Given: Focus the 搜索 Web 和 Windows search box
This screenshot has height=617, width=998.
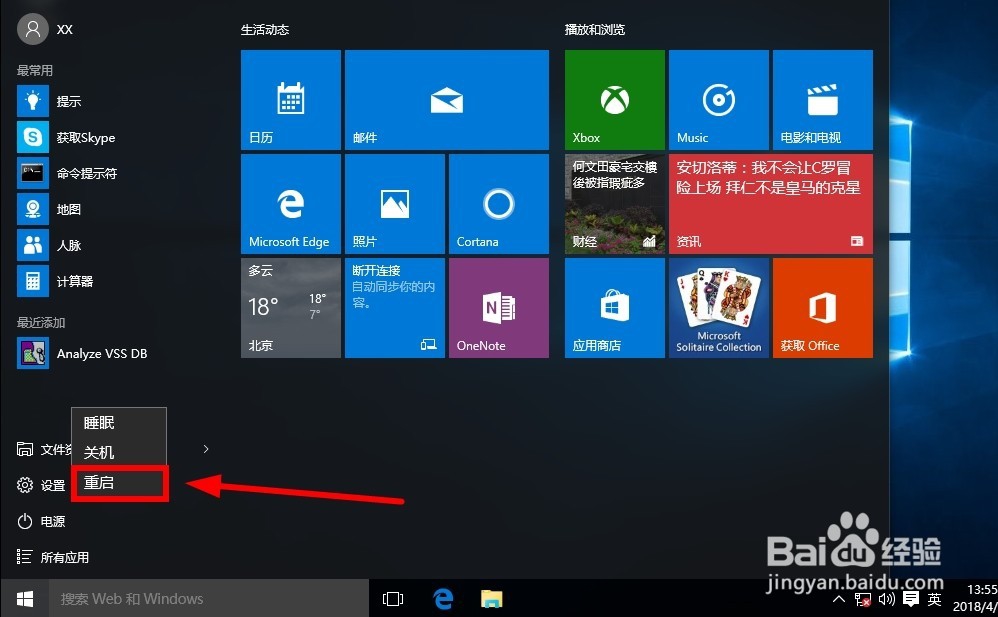Looking at the screenshot, I should point(209,599).
